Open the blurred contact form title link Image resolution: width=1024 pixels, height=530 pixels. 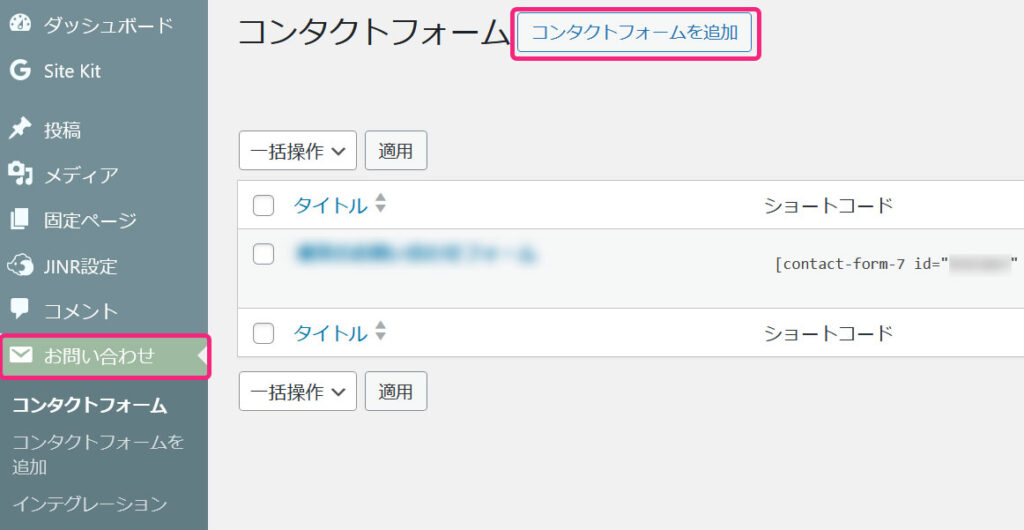tap(415, 254)
